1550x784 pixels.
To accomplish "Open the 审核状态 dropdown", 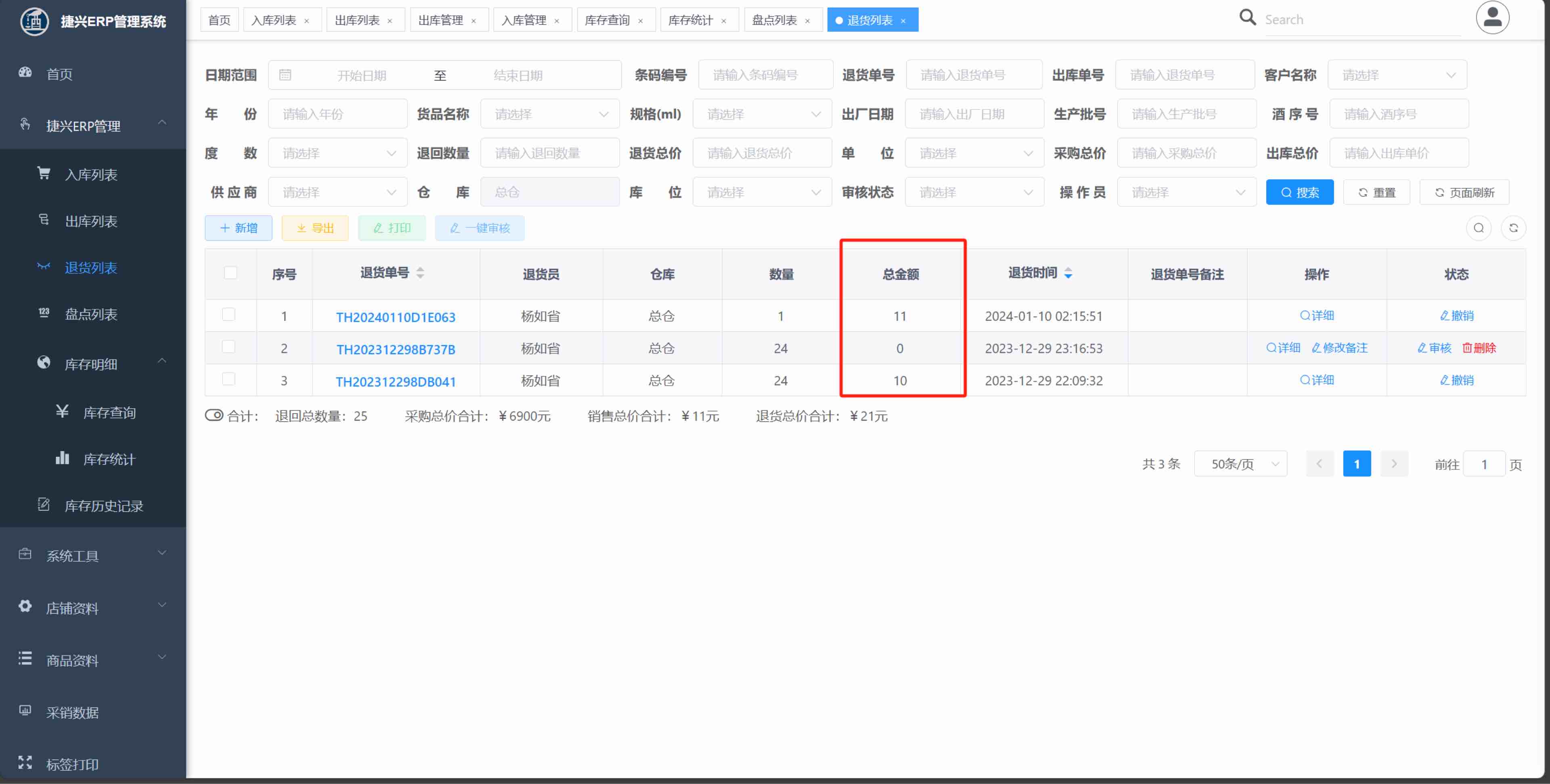I will tap(975, 192).
